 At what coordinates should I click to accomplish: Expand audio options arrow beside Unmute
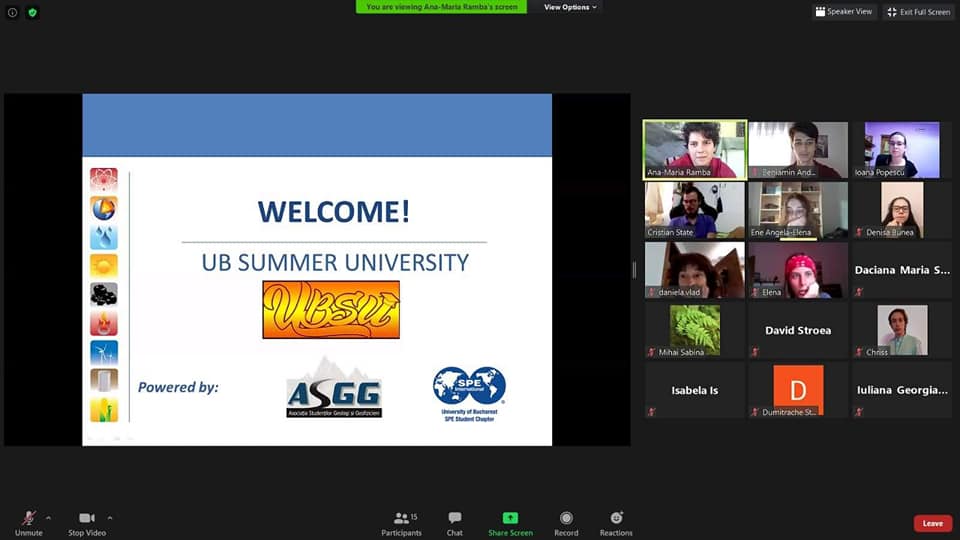[x=48, y=518]
